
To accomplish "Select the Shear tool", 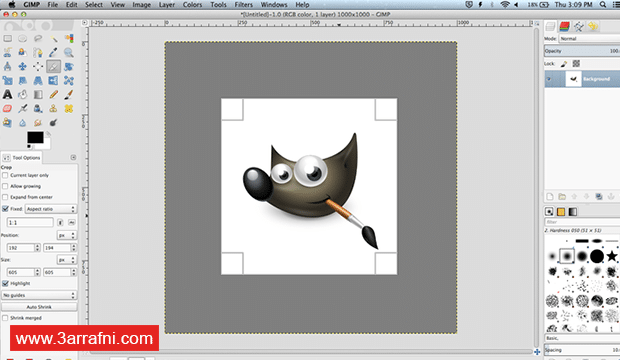I will coord(23,81).
